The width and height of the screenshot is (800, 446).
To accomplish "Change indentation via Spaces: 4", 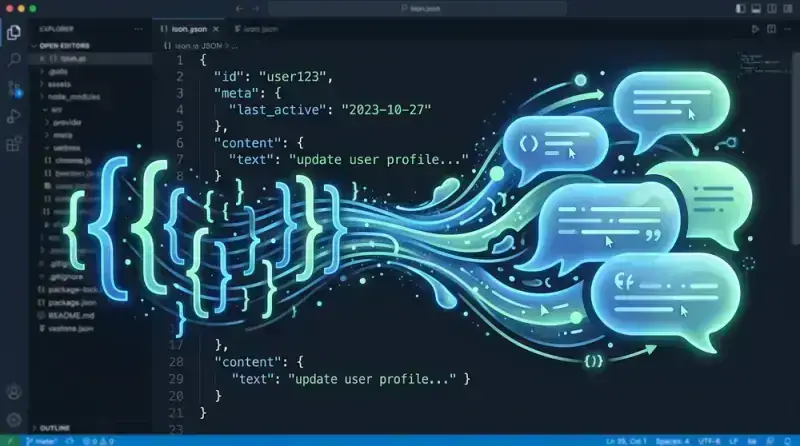I will point(672,441).
